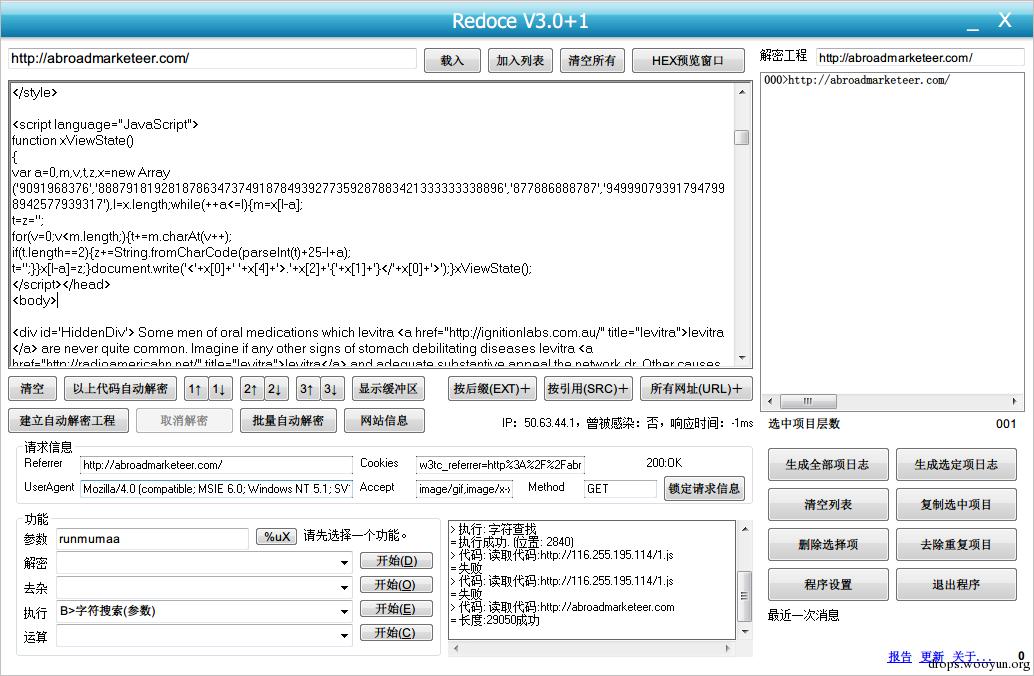Image resolution: width=1034 pixels, height=676 pixels.
Task: Click the %uX encode button
Action: (277, 537)
